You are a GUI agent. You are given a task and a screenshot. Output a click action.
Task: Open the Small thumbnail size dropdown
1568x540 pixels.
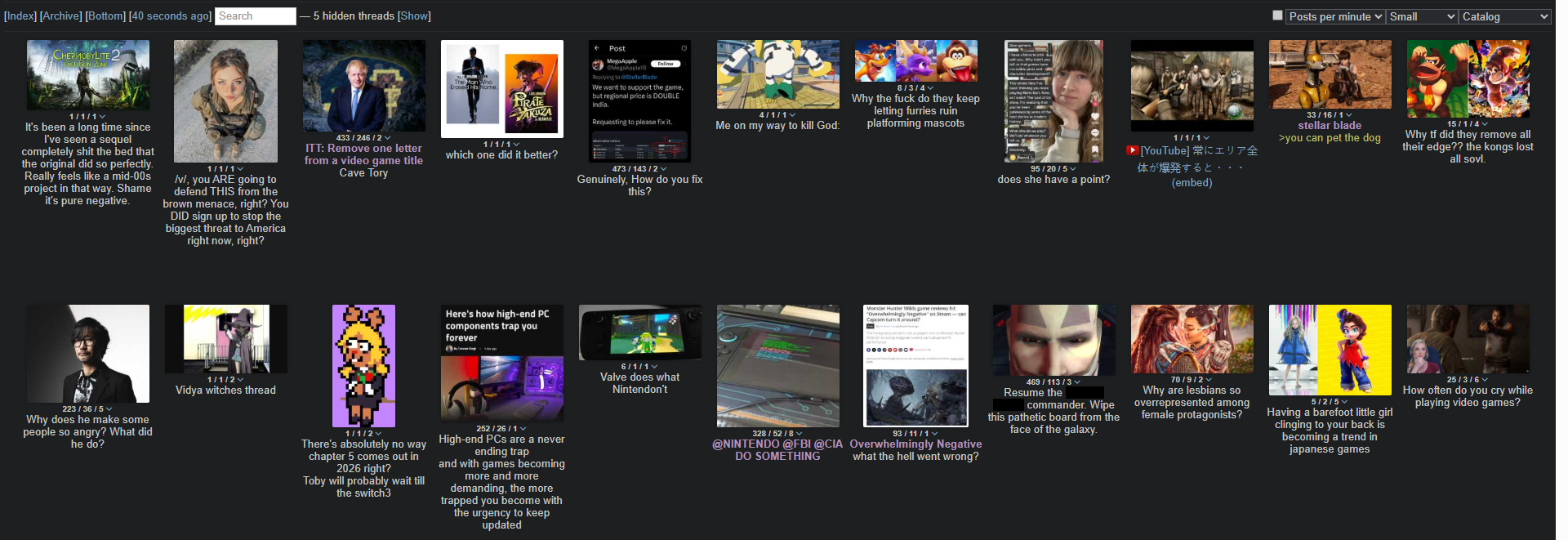click(1422, 16)
